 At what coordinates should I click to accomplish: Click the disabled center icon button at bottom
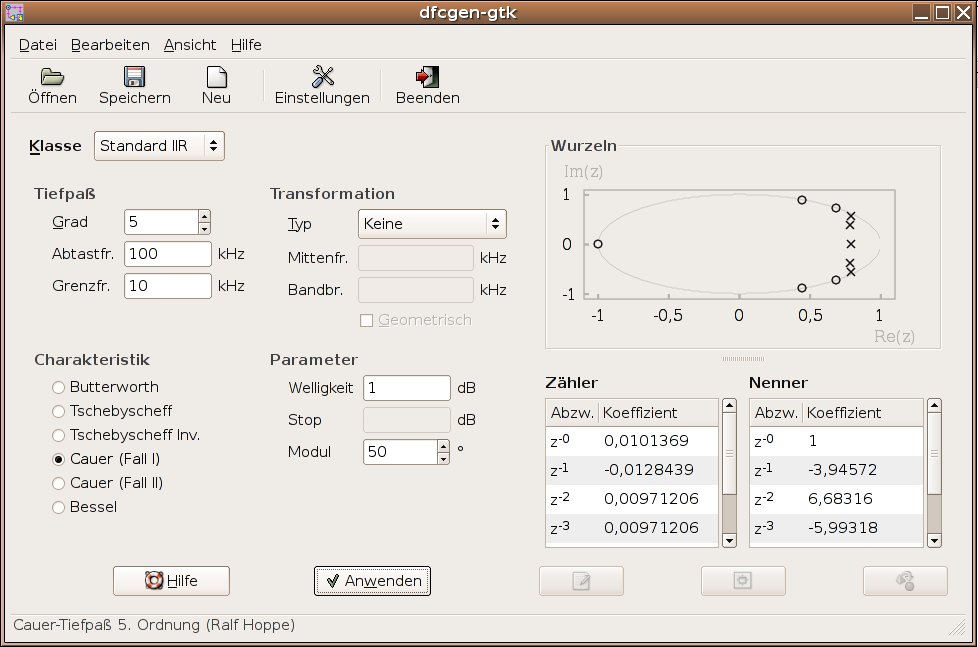pyautogui.click(x=743, y=581)
